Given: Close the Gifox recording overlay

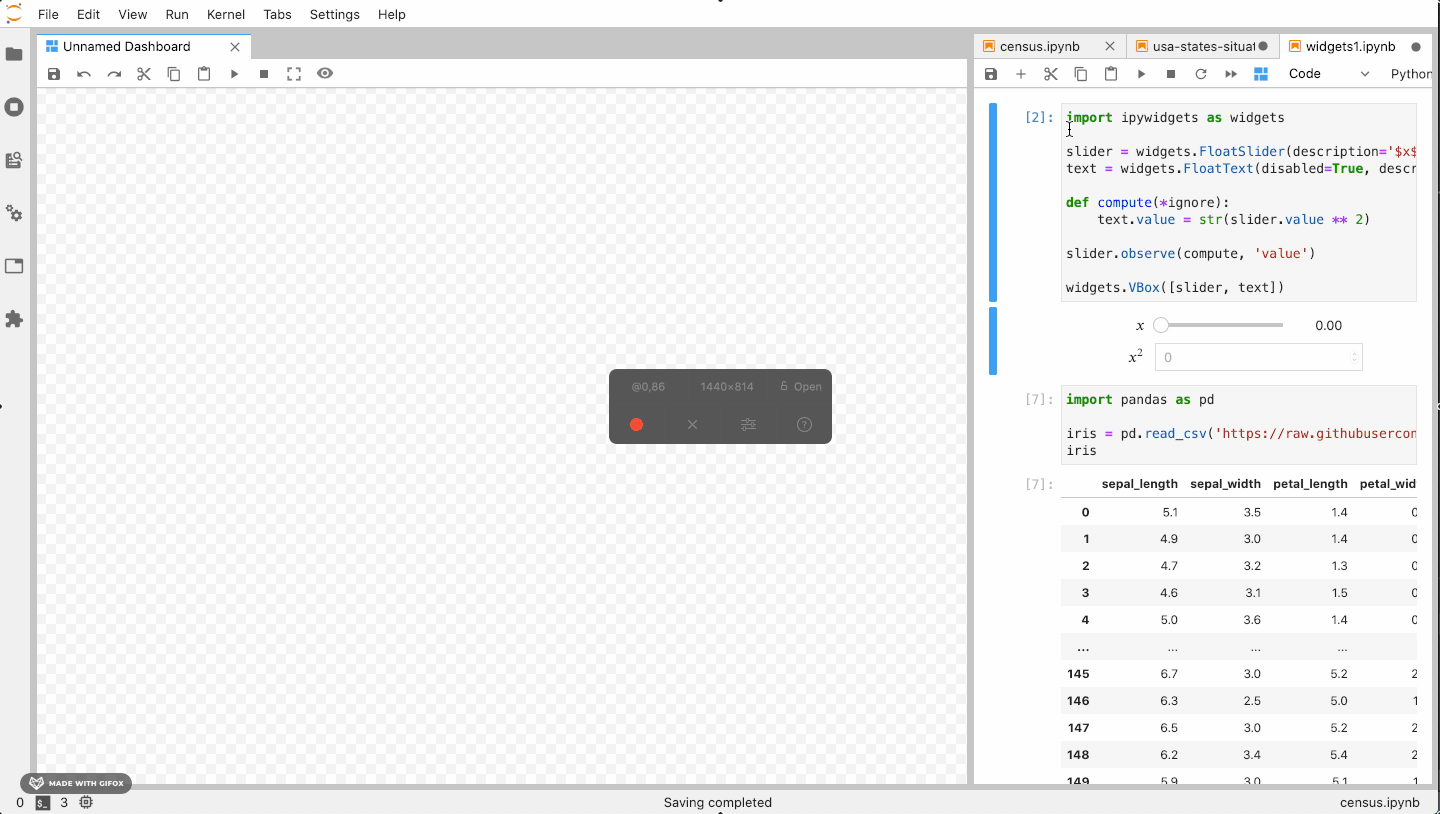Looking at the screenshot, I should (x=692, y=425).
